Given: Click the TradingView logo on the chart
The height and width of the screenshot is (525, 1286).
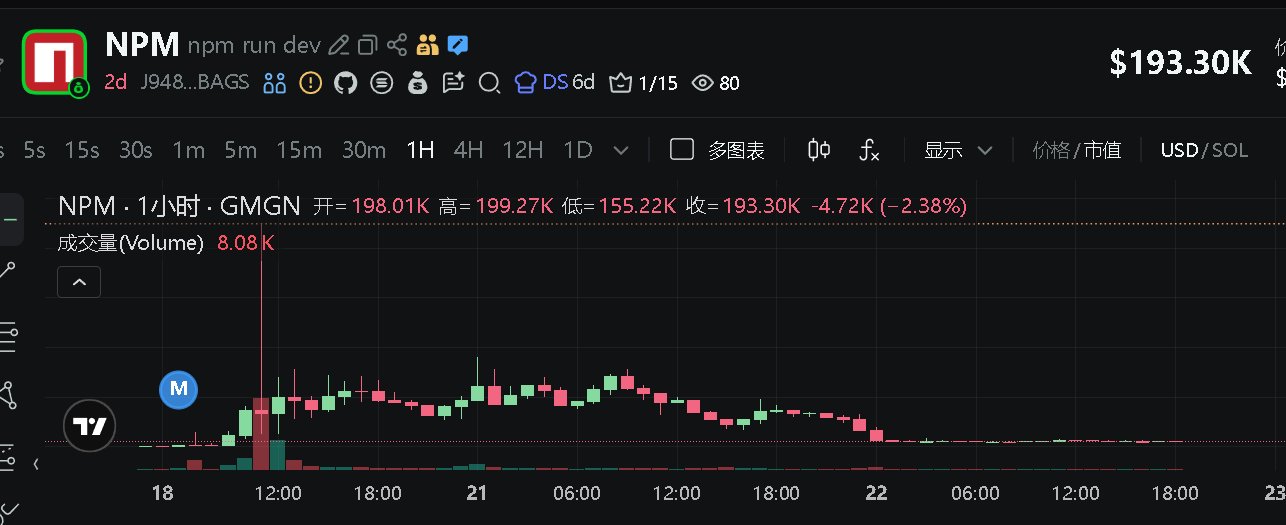Looking at the screenshot, I should (x=89, y=426).
